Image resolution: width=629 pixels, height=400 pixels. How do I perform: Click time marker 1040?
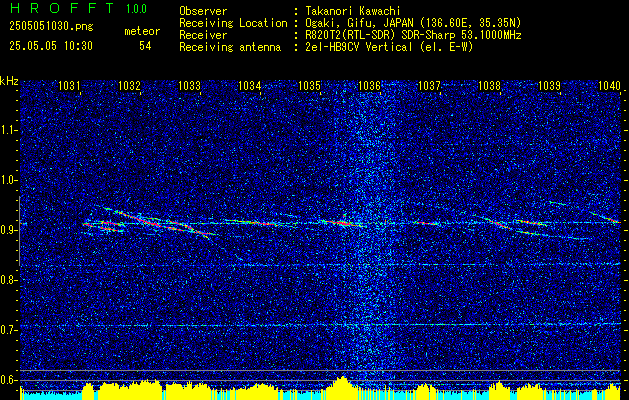click(x=609, y=85)
